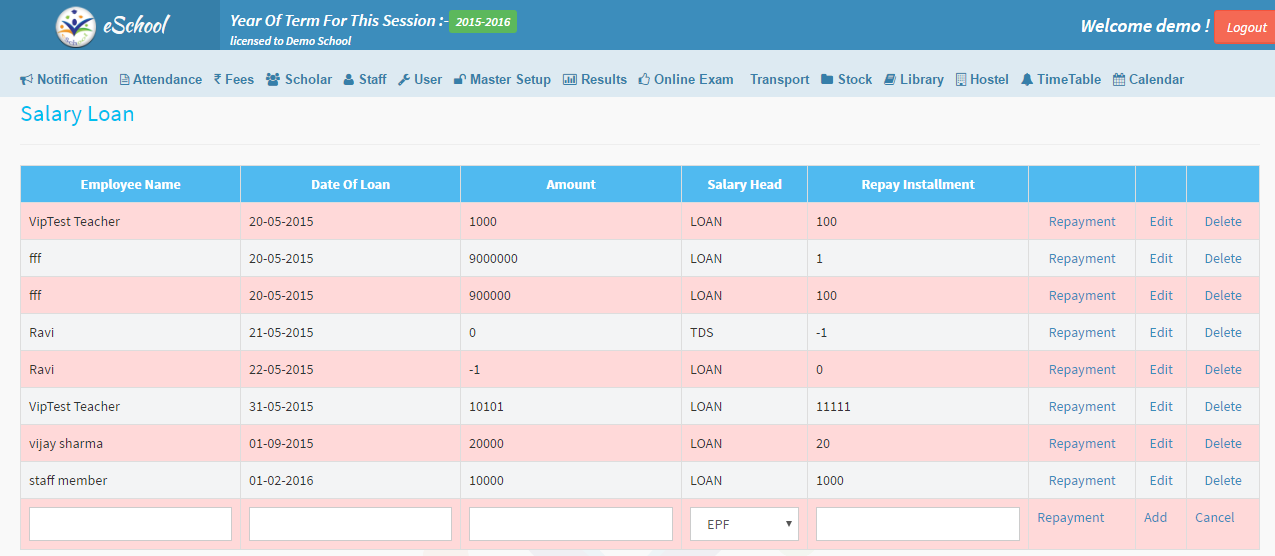Open the Fees menu

pos(234,79)
